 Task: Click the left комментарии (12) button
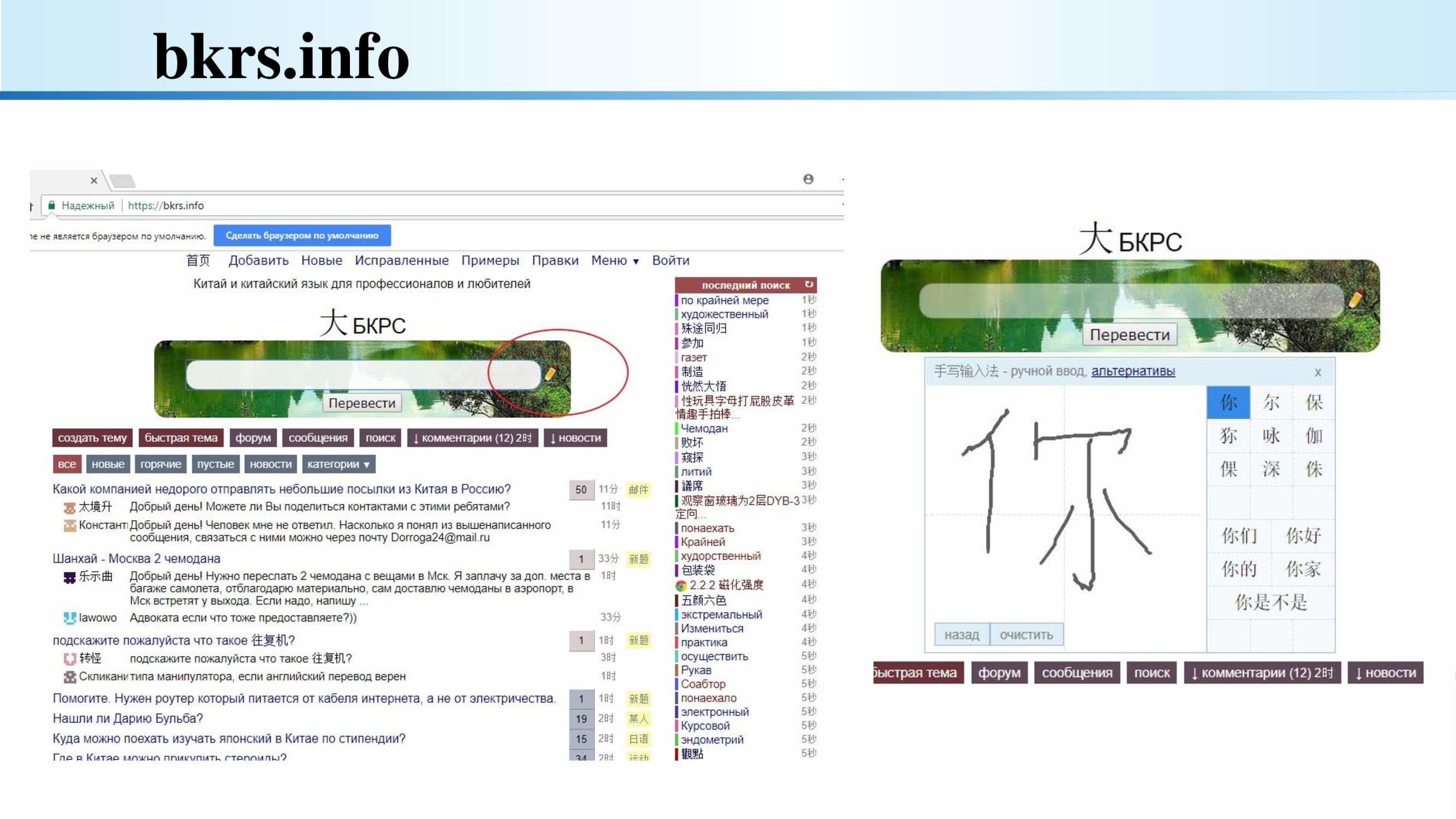pyautogui.click(x=473, y=438)
